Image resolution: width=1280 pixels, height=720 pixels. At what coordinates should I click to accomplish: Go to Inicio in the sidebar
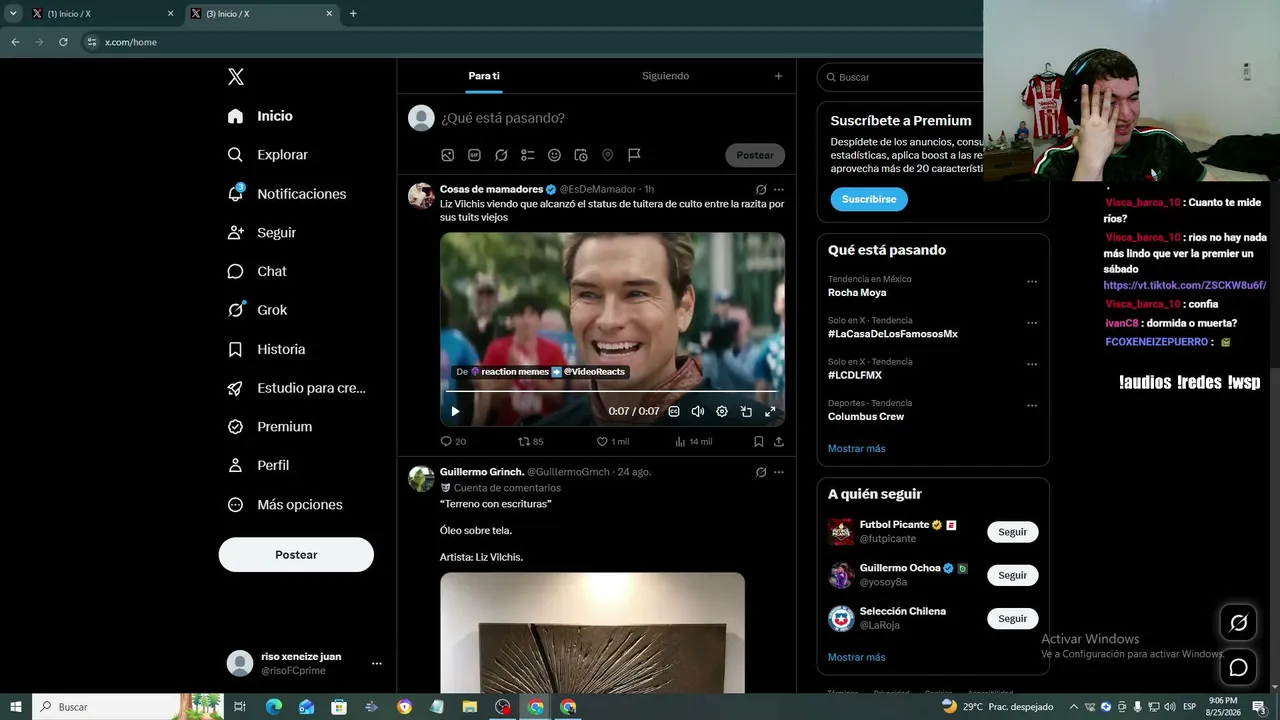click(260, 116)
